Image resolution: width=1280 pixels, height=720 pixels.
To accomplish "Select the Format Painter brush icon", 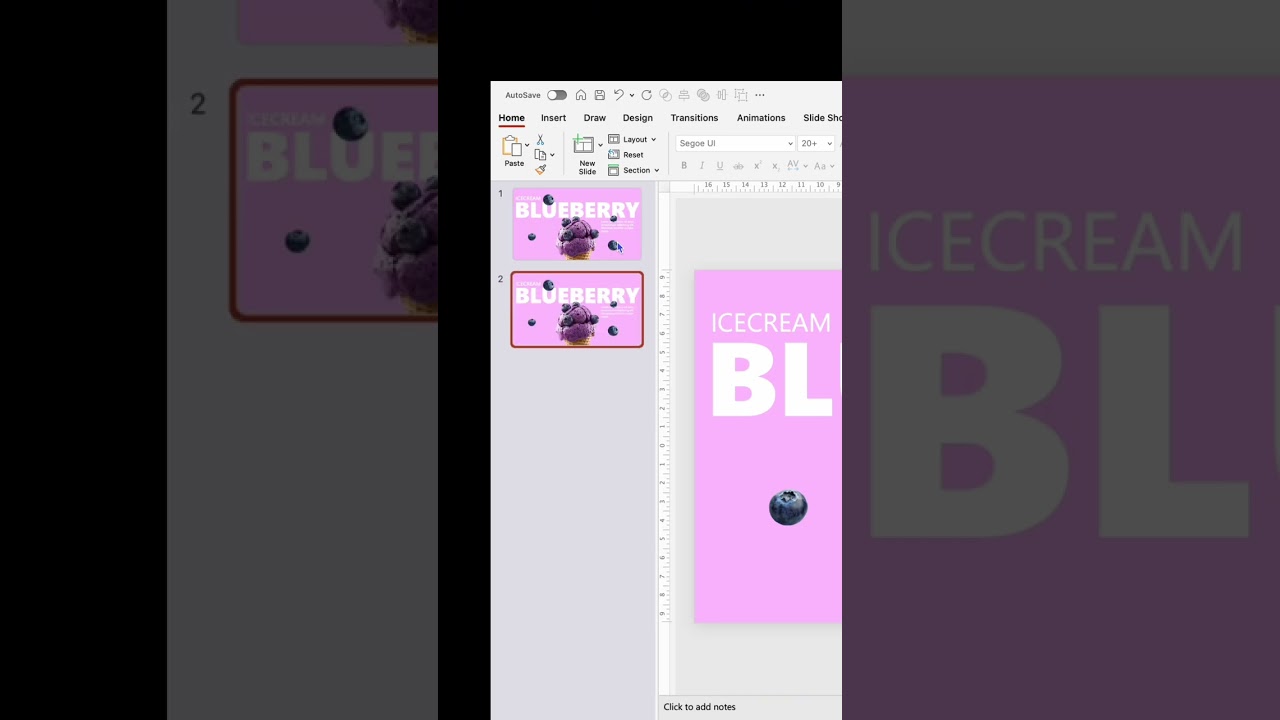I will click(x=540, y=169).
